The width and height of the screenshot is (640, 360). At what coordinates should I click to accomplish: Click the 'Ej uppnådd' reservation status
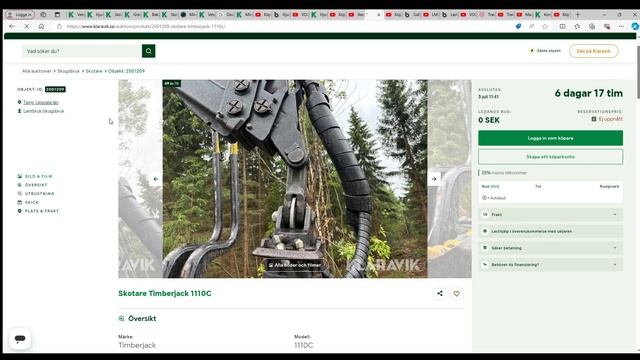coord(607,119)
